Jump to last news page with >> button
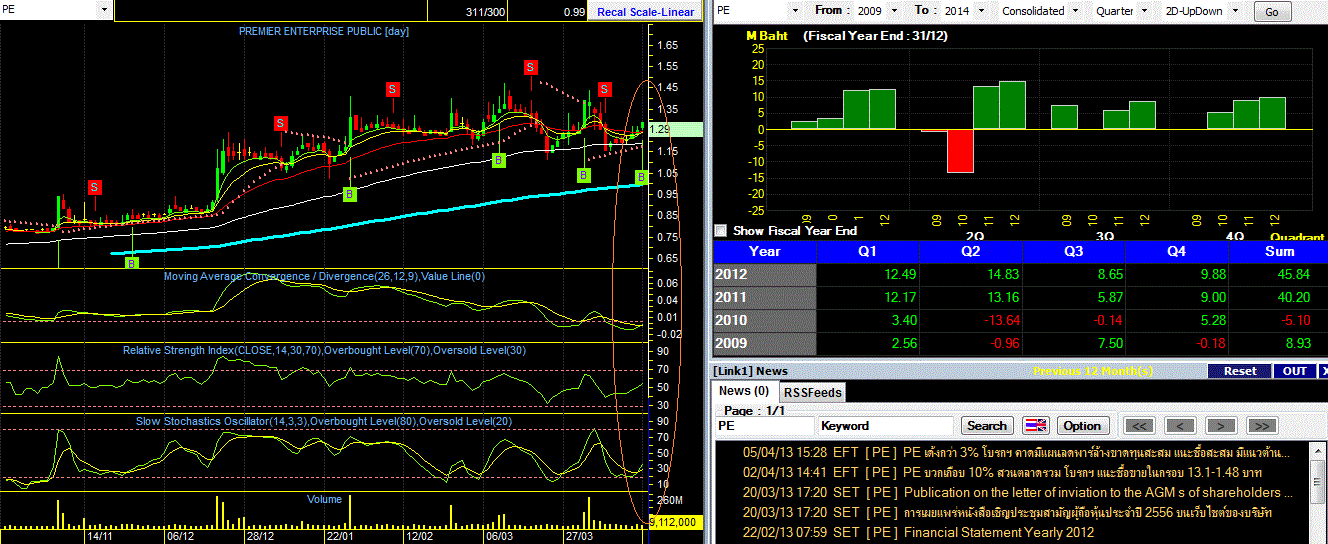The image size is (1328, 544). click(1263, 425)
